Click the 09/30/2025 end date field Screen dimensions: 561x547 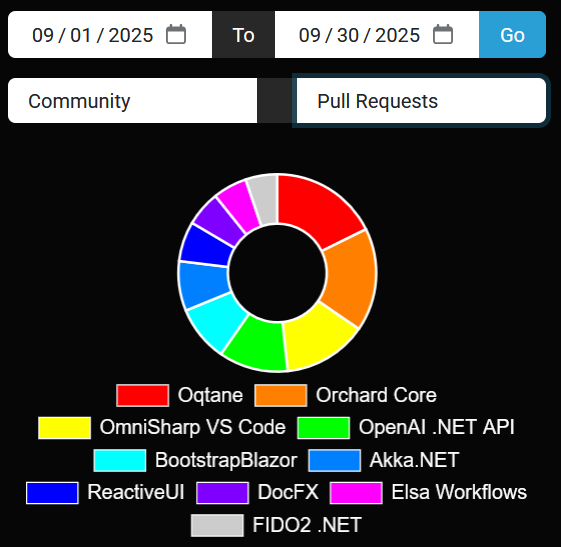(377, 35)
